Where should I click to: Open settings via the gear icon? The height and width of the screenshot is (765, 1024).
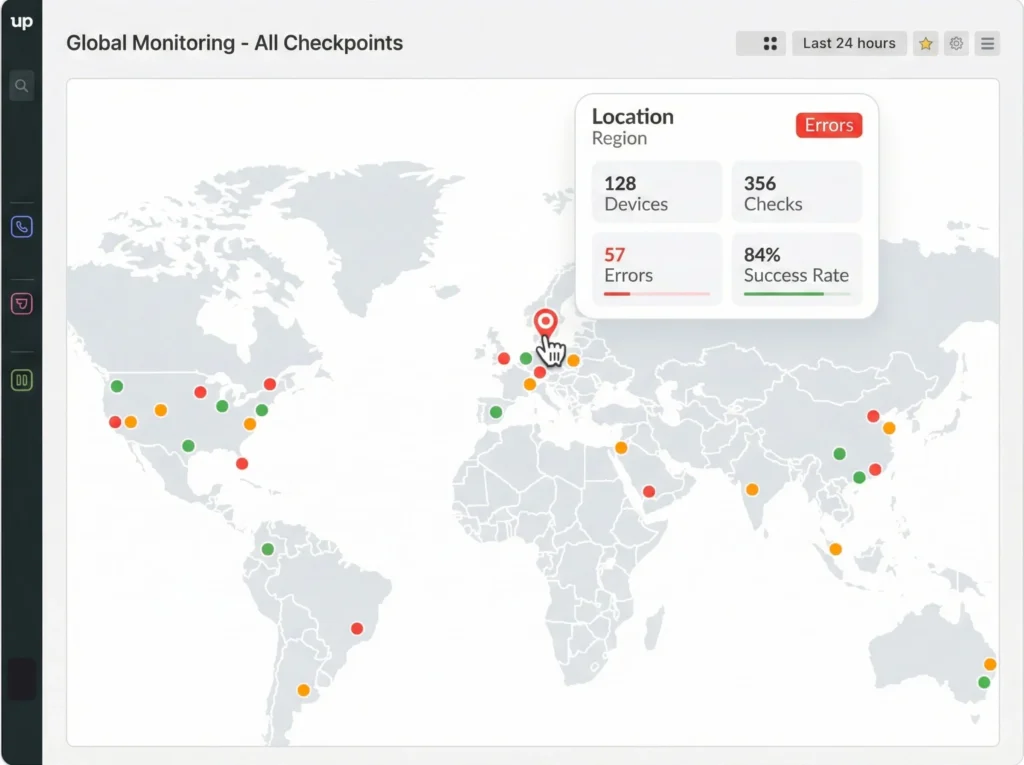point(956,43)
